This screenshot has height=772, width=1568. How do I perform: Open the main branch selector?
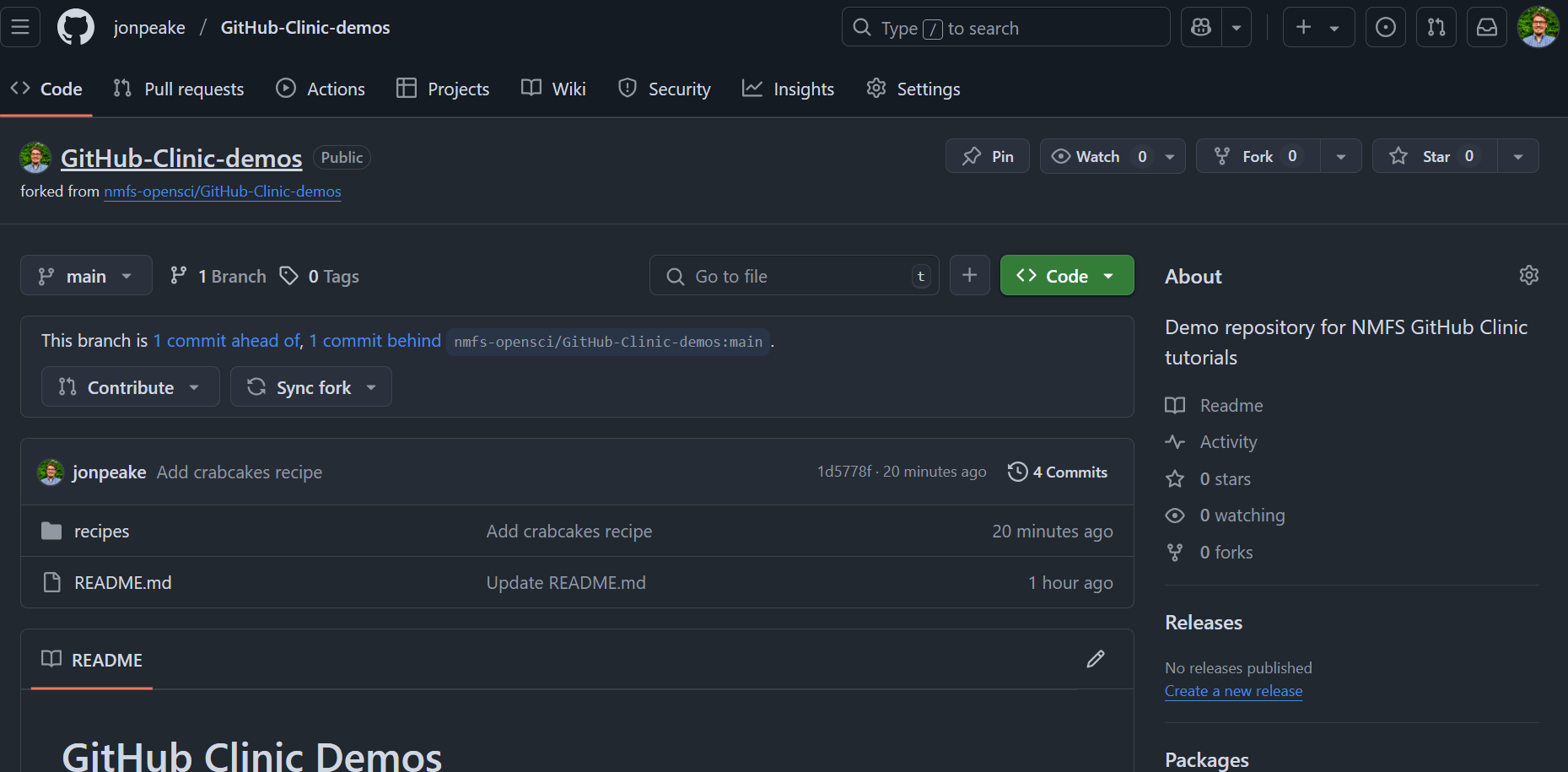tap(86, 275)
